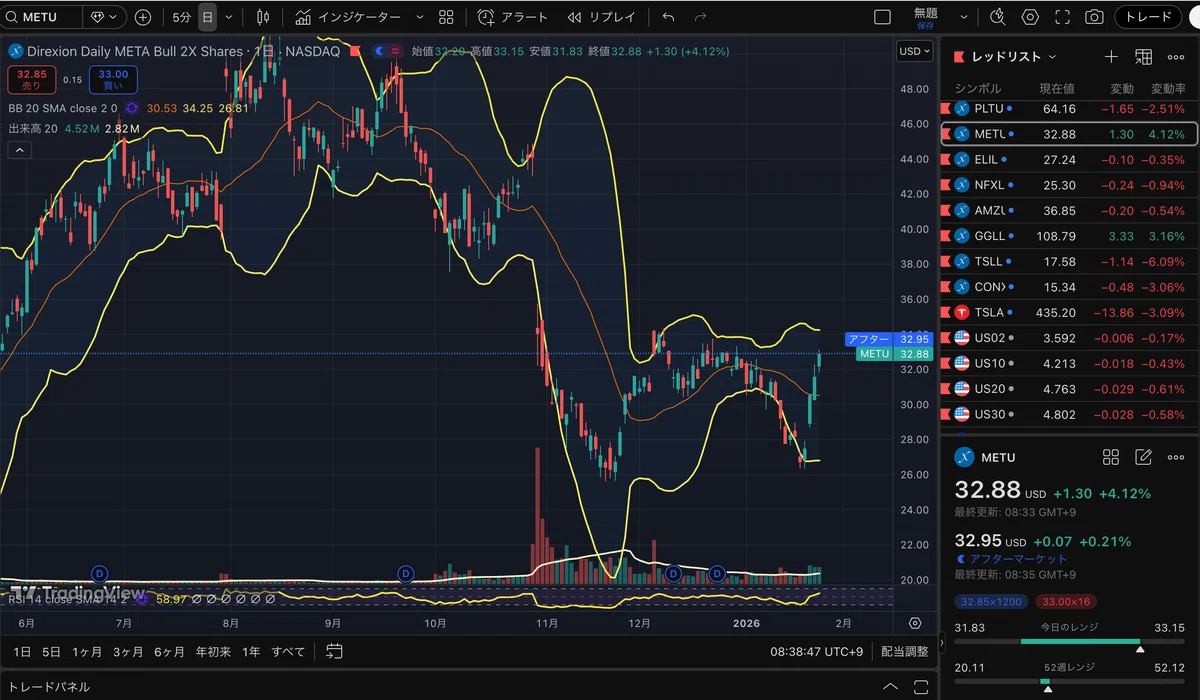1200x700 pixels.
Task: Expand the indicator favorites dropdown arrow
Action: tap(419, 17)
